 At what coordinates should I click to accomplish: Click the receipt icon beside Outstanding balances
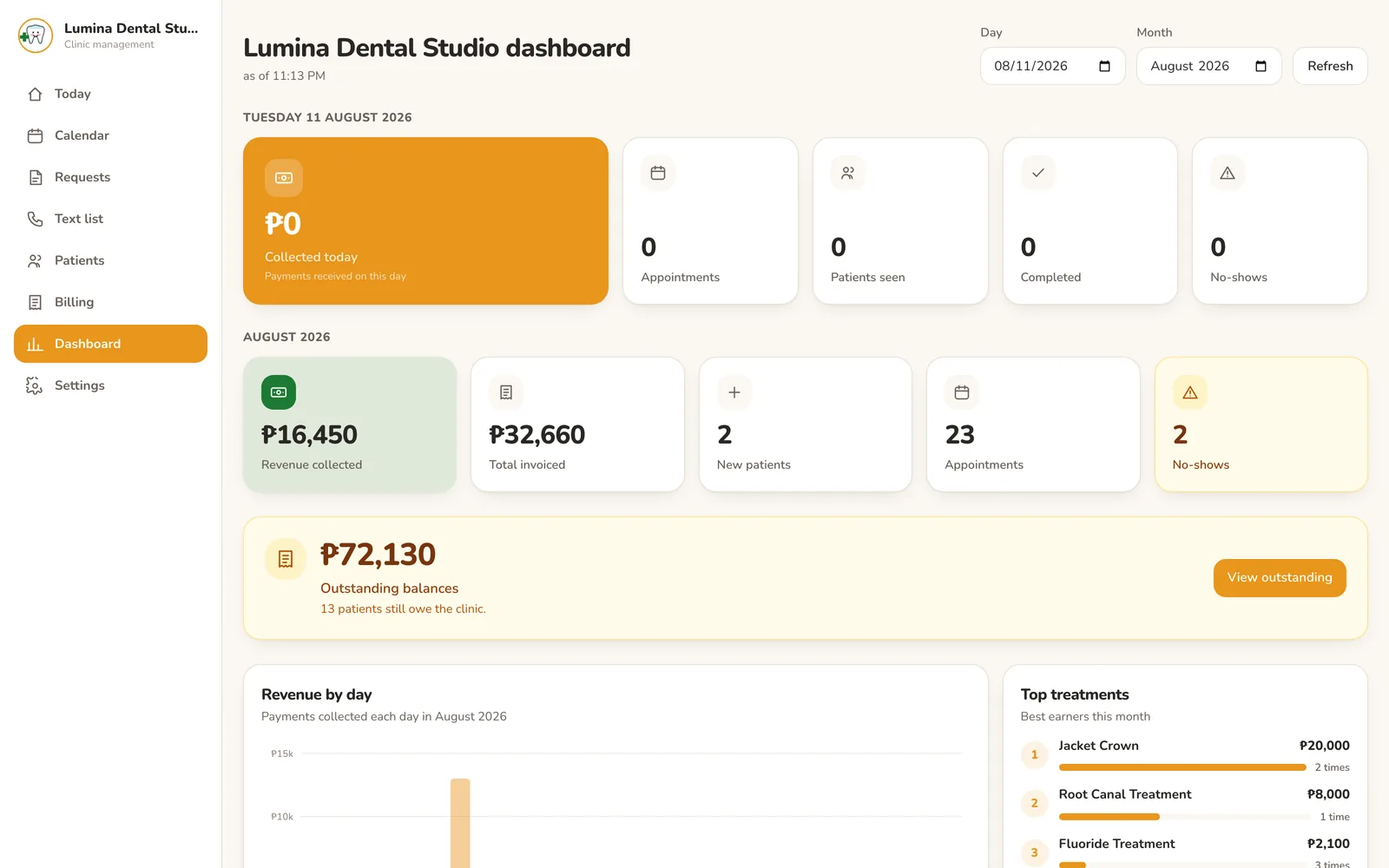(286, 559)
